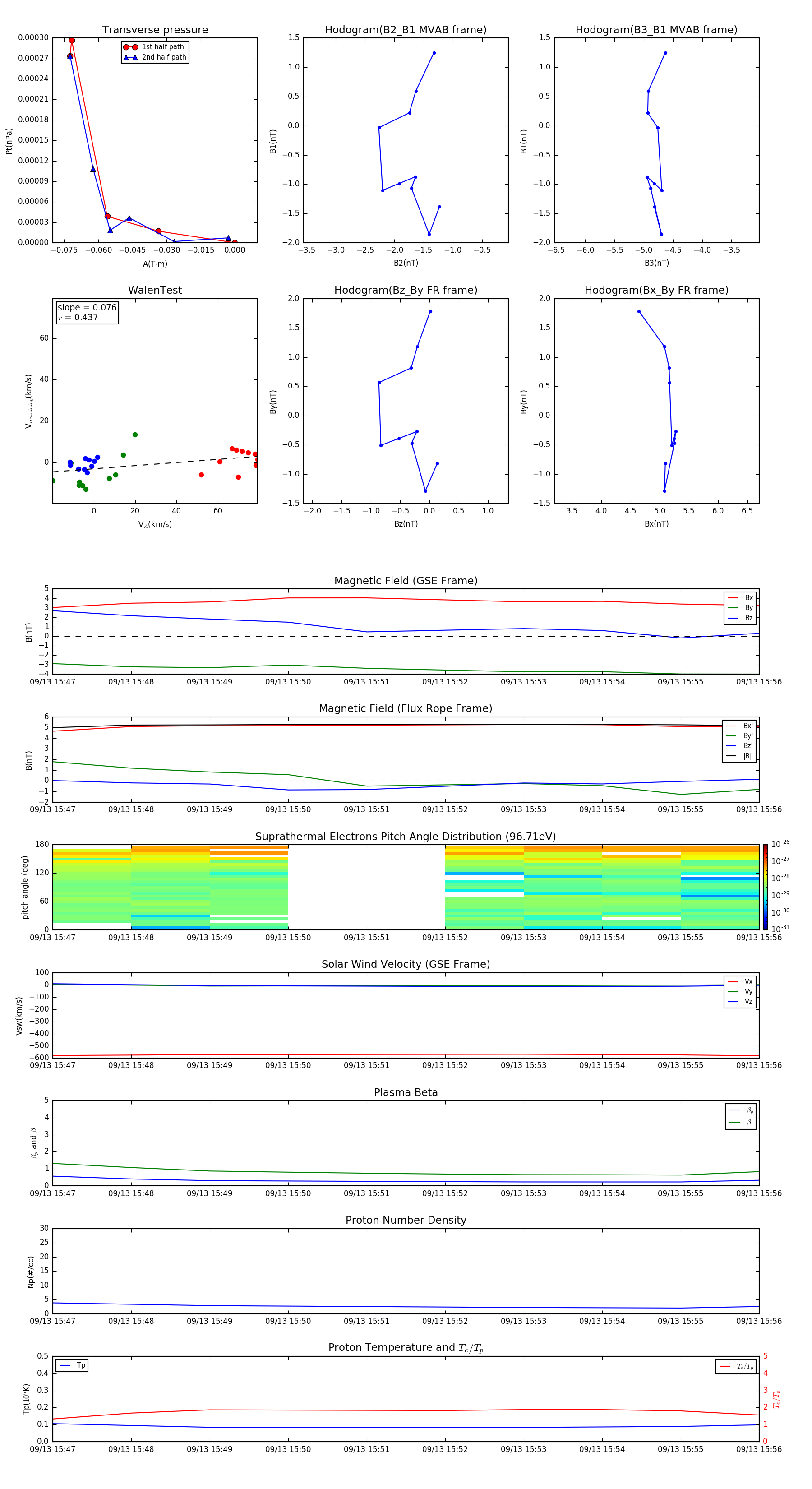
Task: Click the 'A(T·m)' x-axis label
Action: (155, 264)
